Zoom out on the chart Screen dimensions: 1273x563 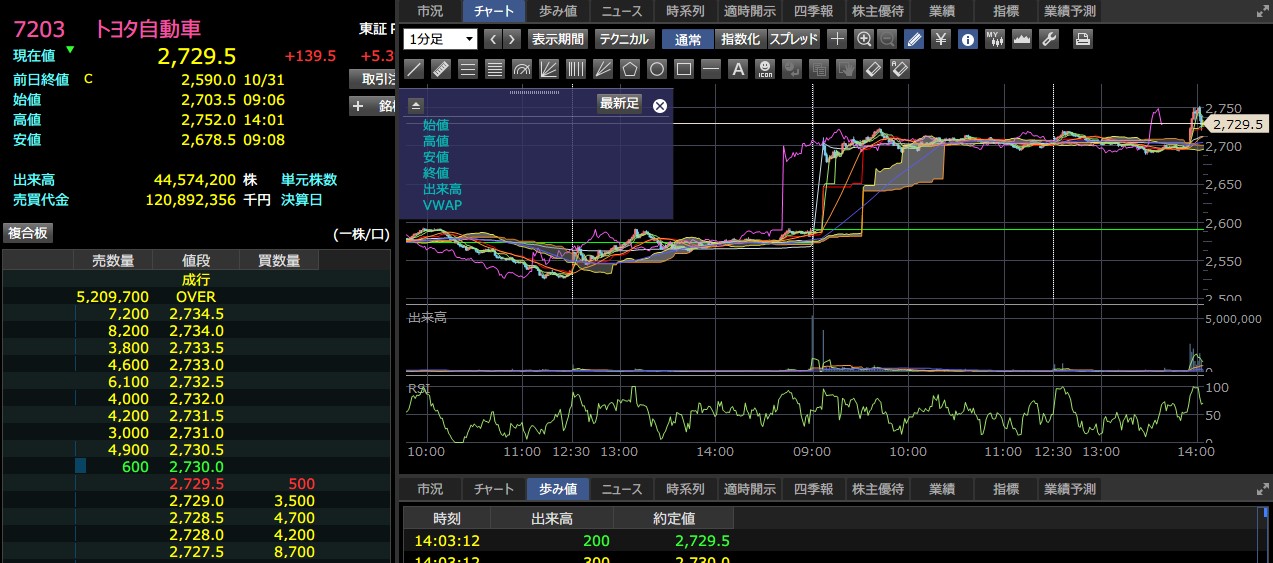(887, 39)
